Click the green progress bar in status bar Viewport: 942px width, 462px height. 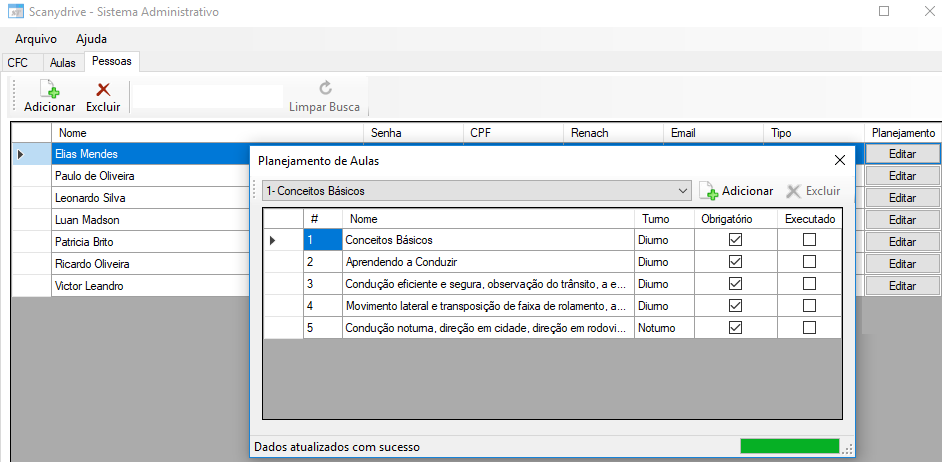[789, 447]
